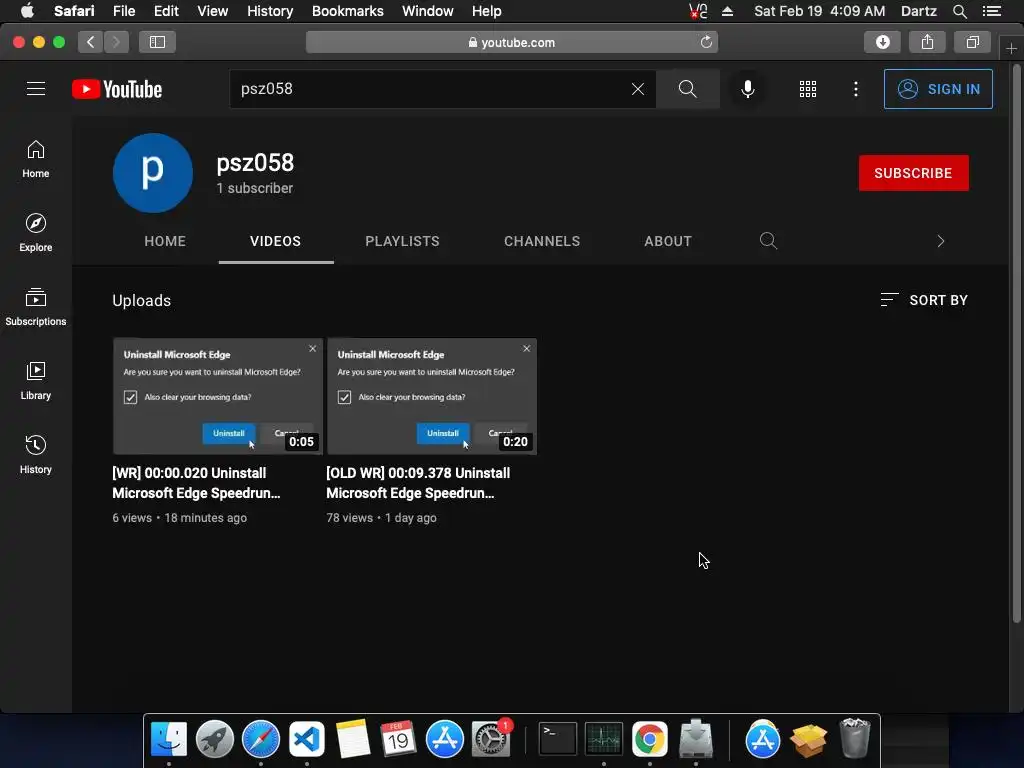Image resolution: width=1024 pixels, height=768 pixels.
Task: Open the ABOUT tab
Action: tap(668, 241)
